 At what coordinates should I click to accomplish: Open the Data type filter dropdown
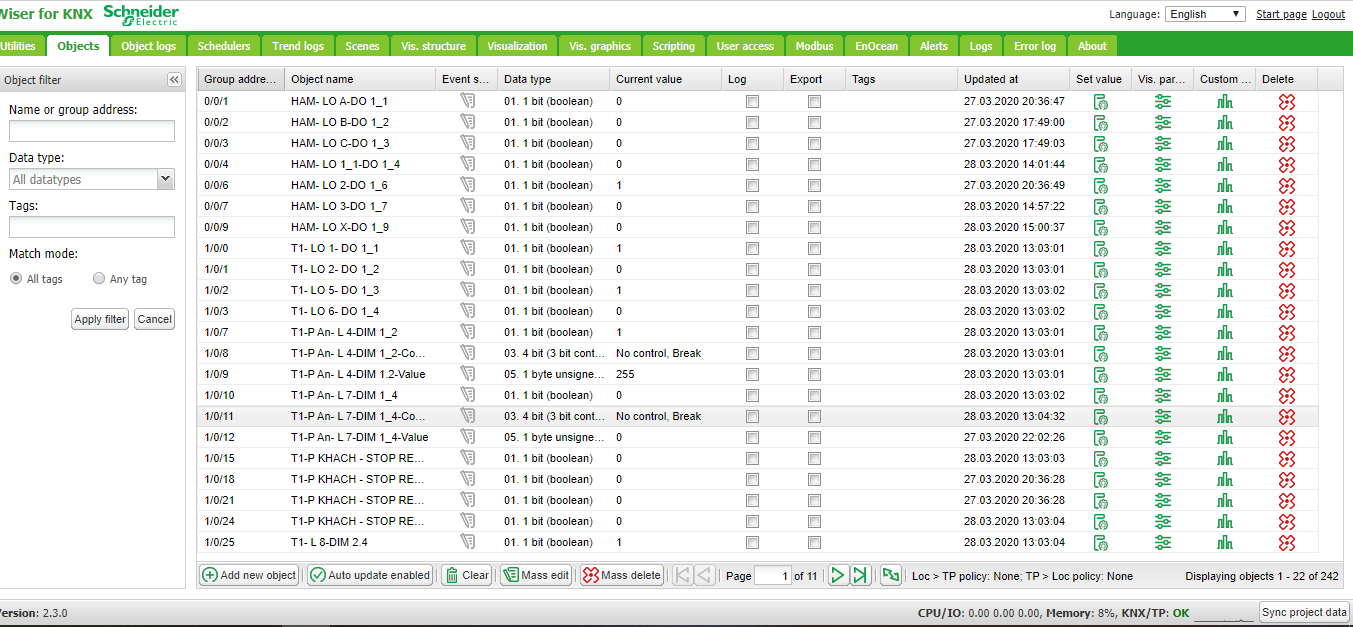[165, 179]
